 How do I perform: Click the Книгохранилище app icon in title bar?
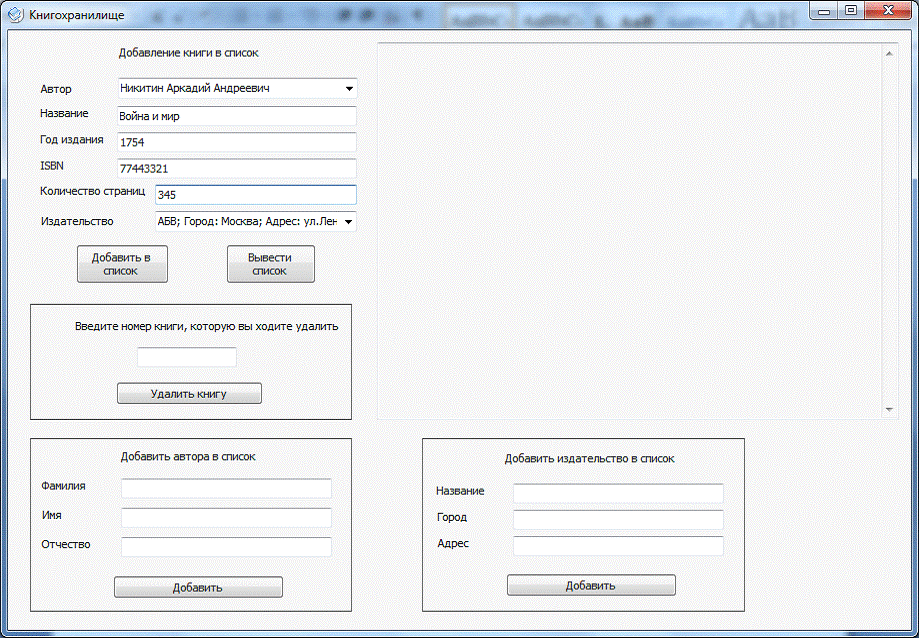coord(16,15)
